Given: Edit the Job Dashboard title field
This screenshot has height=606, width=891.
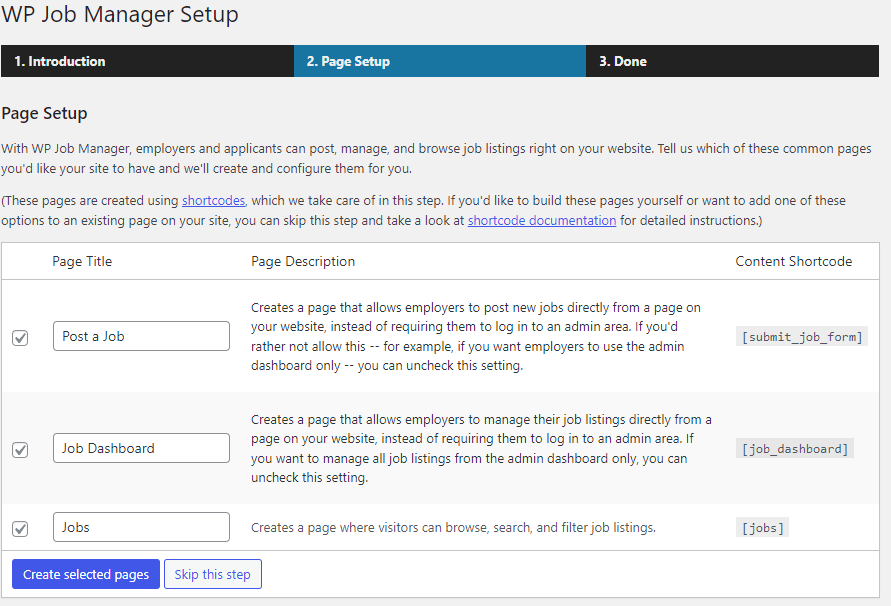Looking at the screenshot, I should pos(141,448).
